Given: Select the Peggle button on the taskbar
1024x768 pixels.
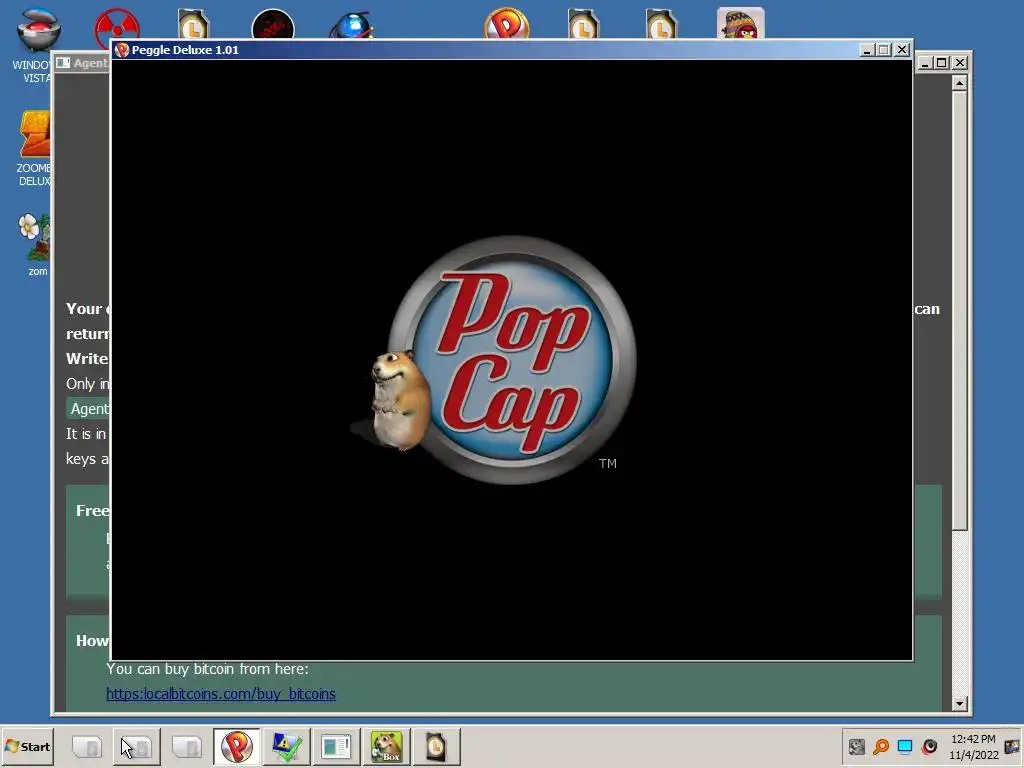Looking at the screenshot, I should [x=236, y=746].
